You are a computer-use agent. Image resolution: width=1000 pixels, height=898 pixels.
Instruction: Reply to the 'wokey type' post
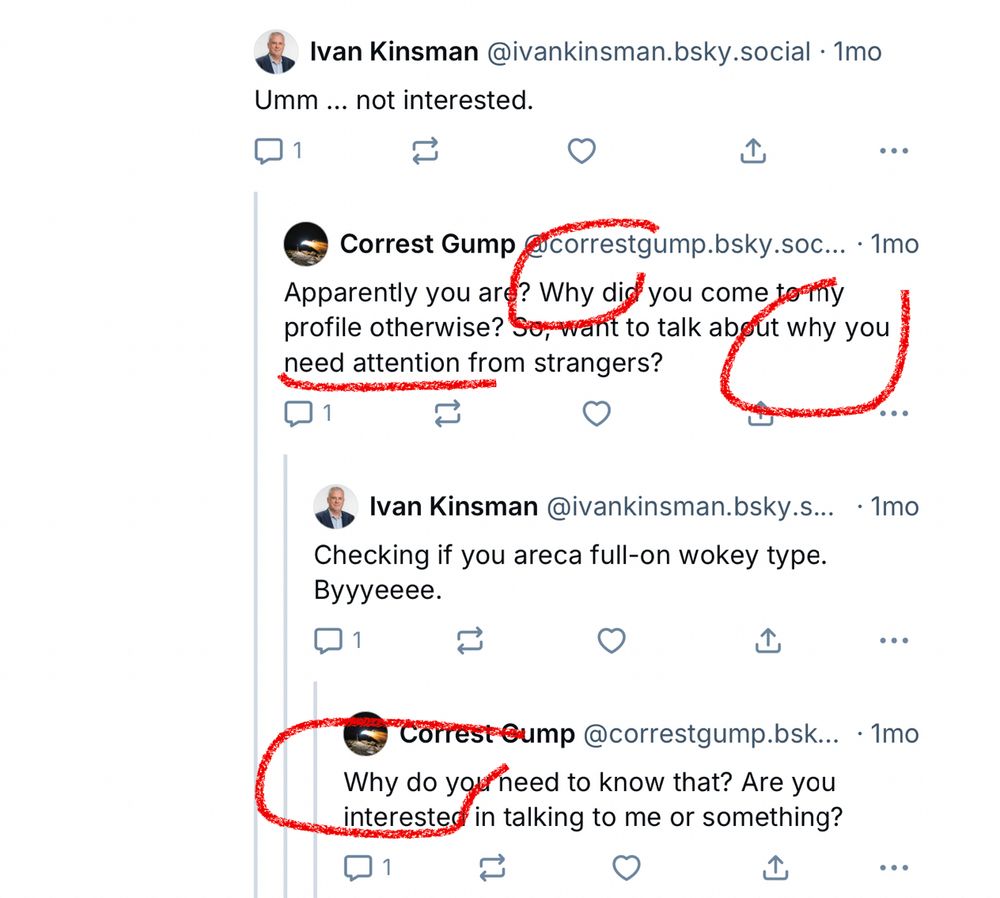pos(338,640)
